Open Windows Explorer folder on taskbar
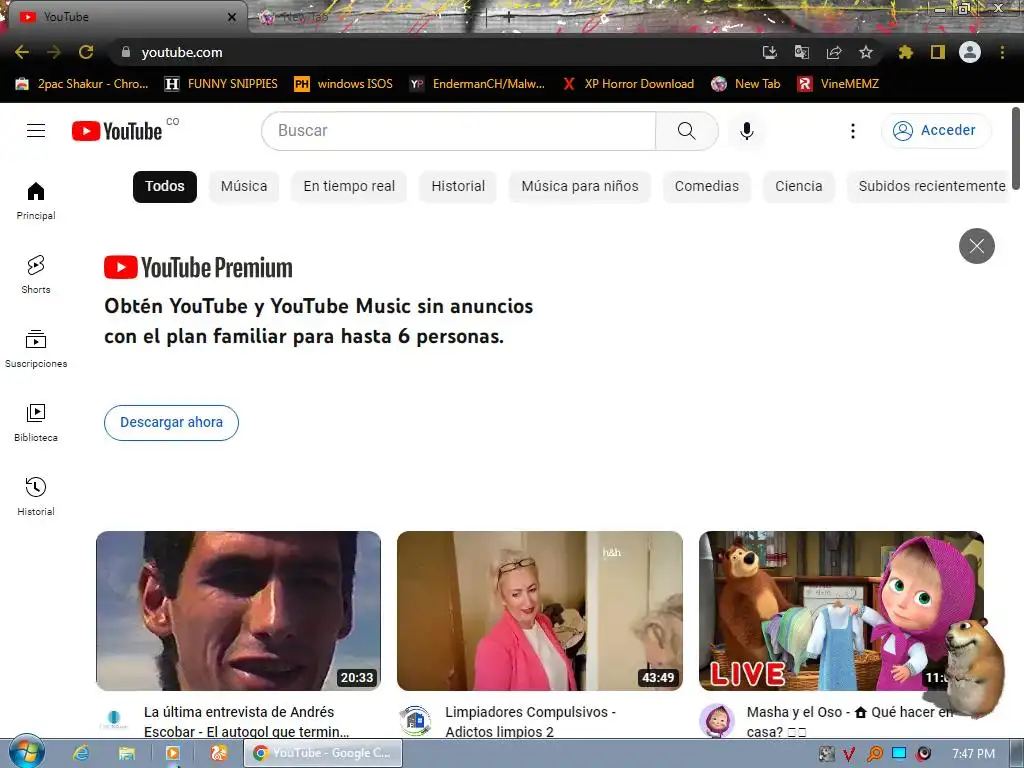Viewport: 1024px width, 768px height. point(127,753)
